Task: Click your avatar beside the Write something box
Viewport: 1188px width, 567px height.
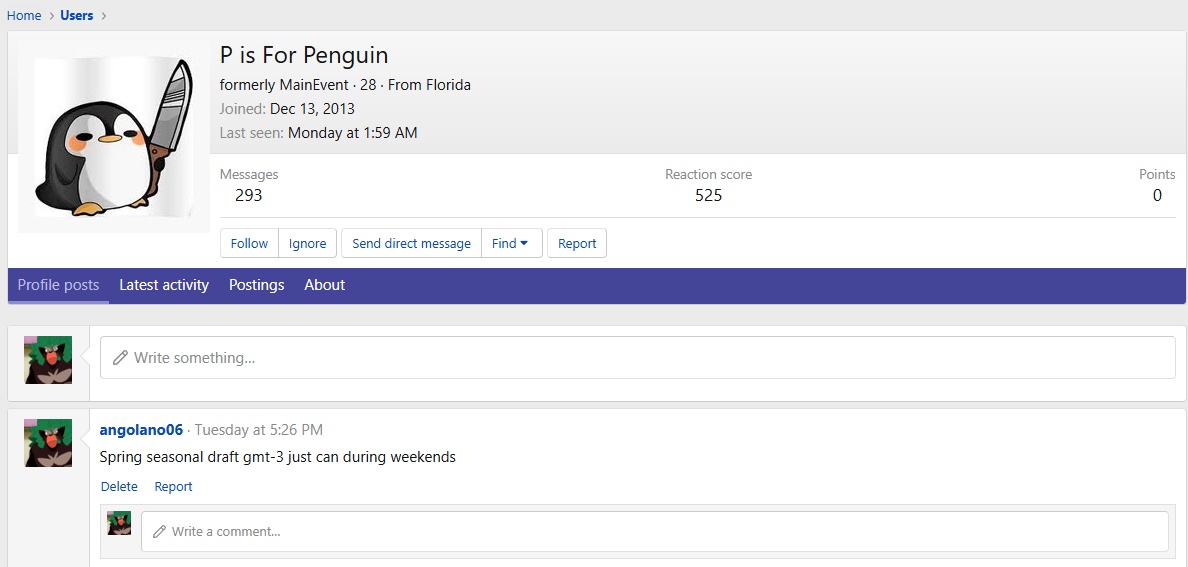Action: [x=48, y=360]
